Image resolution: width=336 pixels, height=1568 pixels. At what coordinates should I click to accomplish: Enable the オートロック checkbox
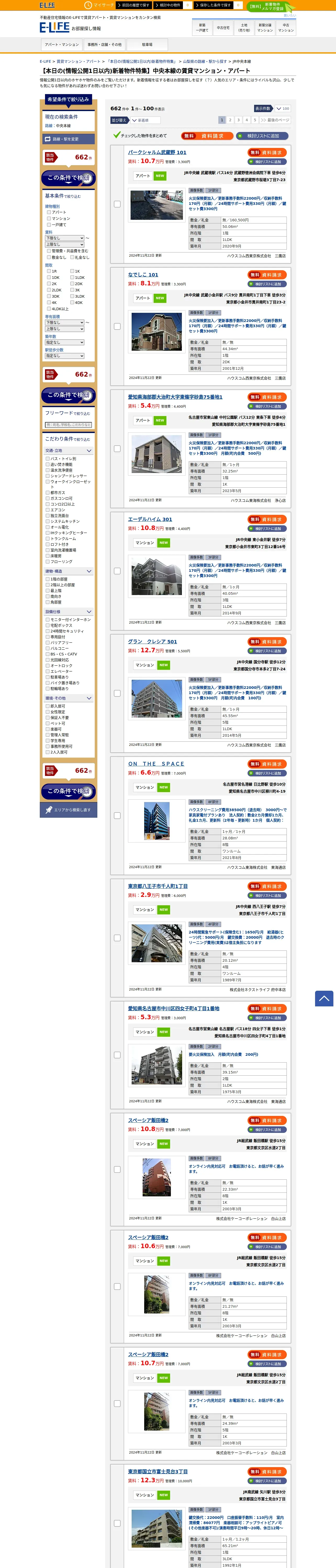tap(48, 666)
